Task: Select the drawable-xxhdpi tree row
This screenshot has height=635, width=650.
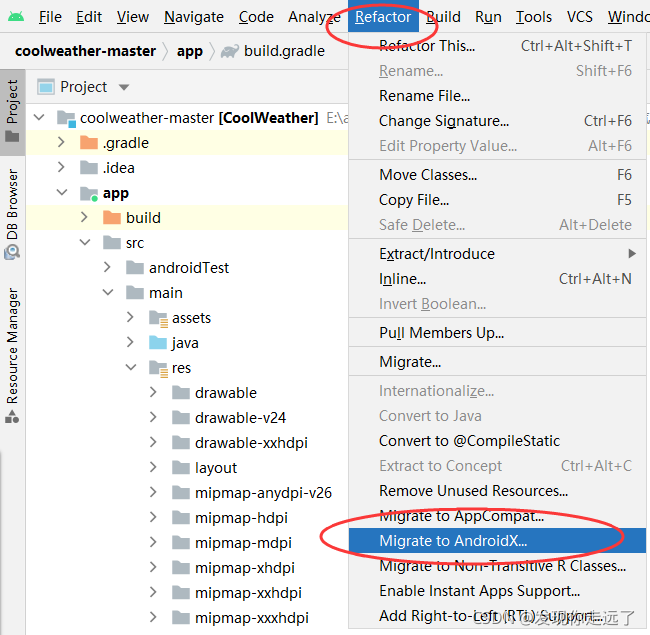Action: (x=187, y=443)
